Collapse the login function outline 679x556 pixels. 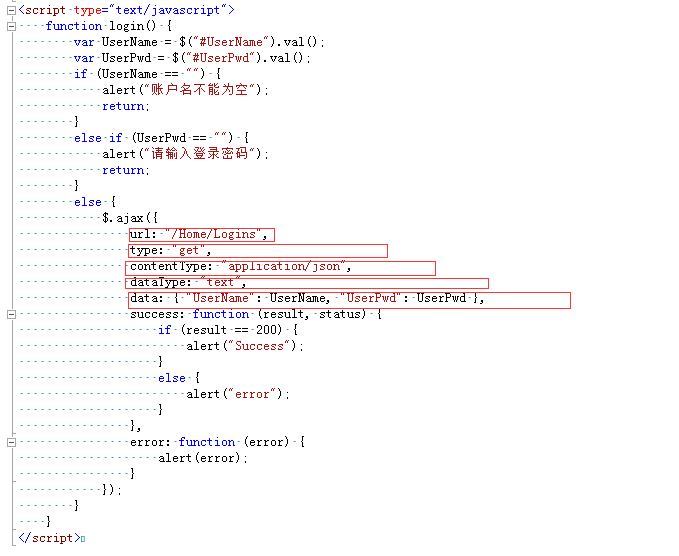click(x=12, y=26)
